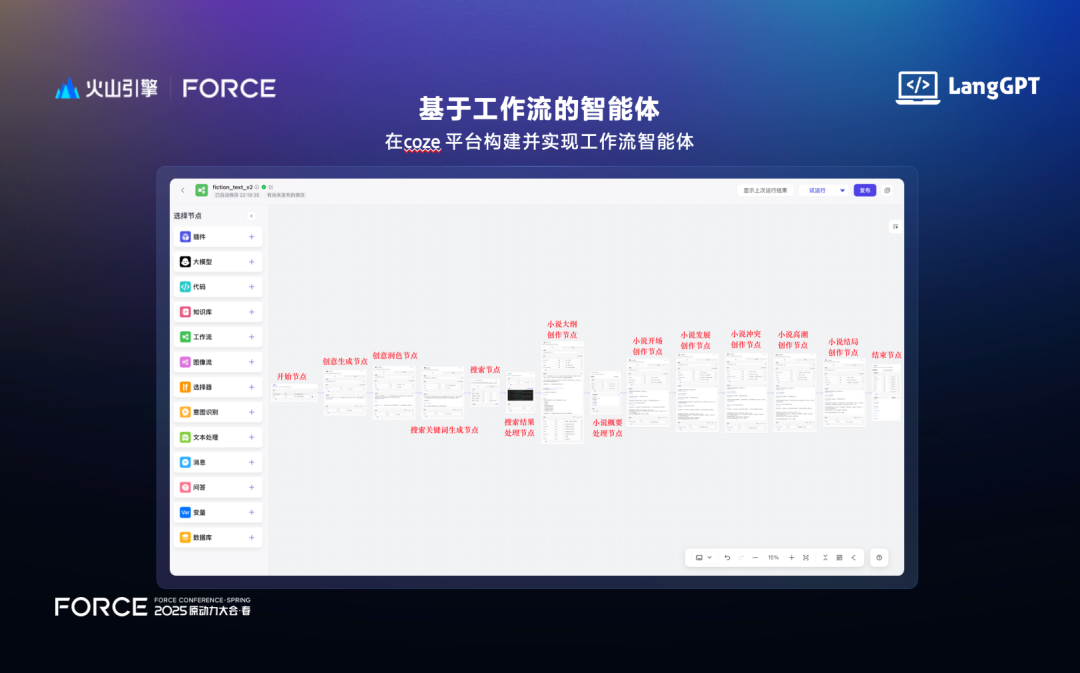The image size is (1080, 673).
Task: Zoom out the canvas with minus
Action: tap(756, 558)
